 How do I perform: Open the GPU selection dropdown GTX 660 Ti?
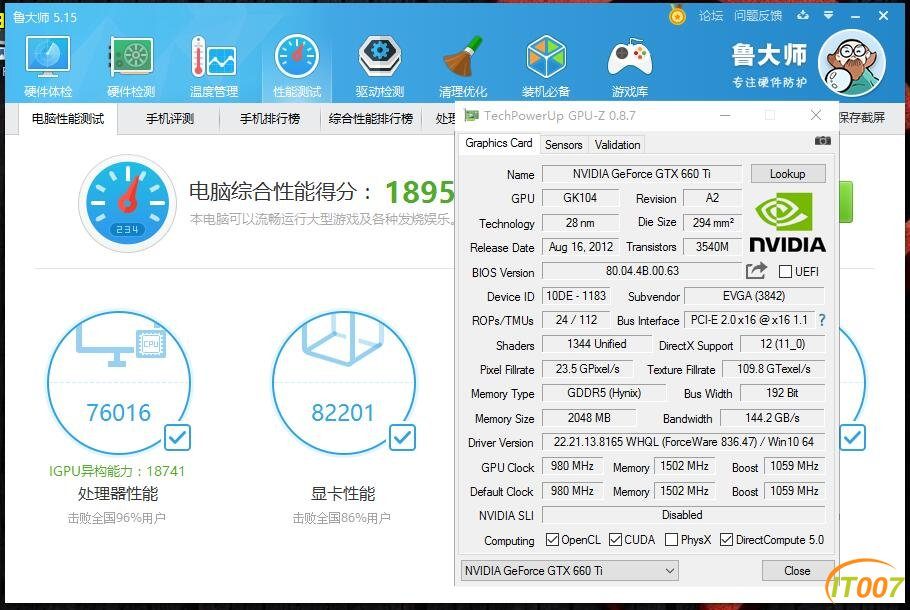[569, 571]
